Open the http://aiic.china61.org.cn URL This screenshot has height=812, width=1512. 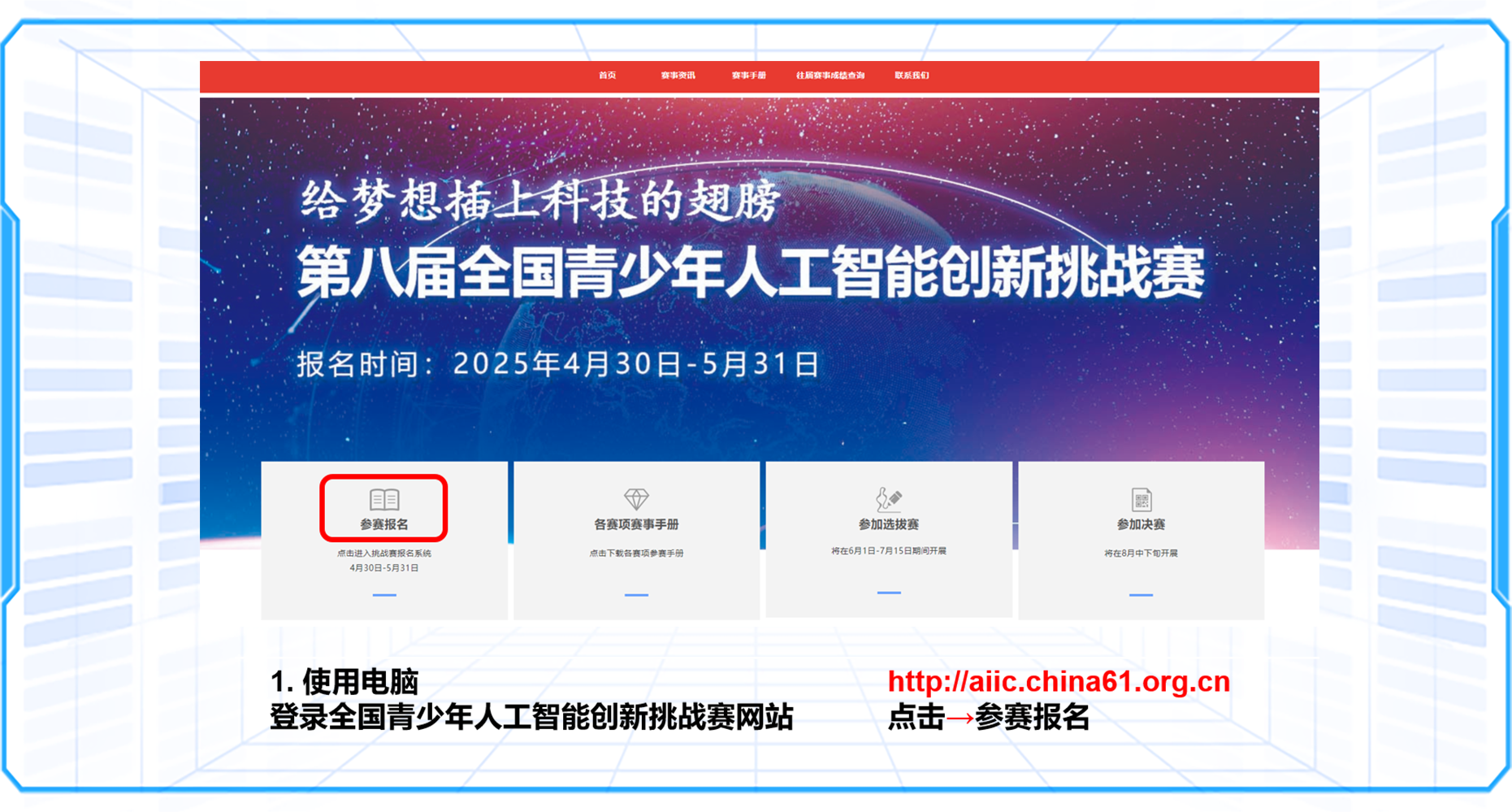click(1059, 681)
